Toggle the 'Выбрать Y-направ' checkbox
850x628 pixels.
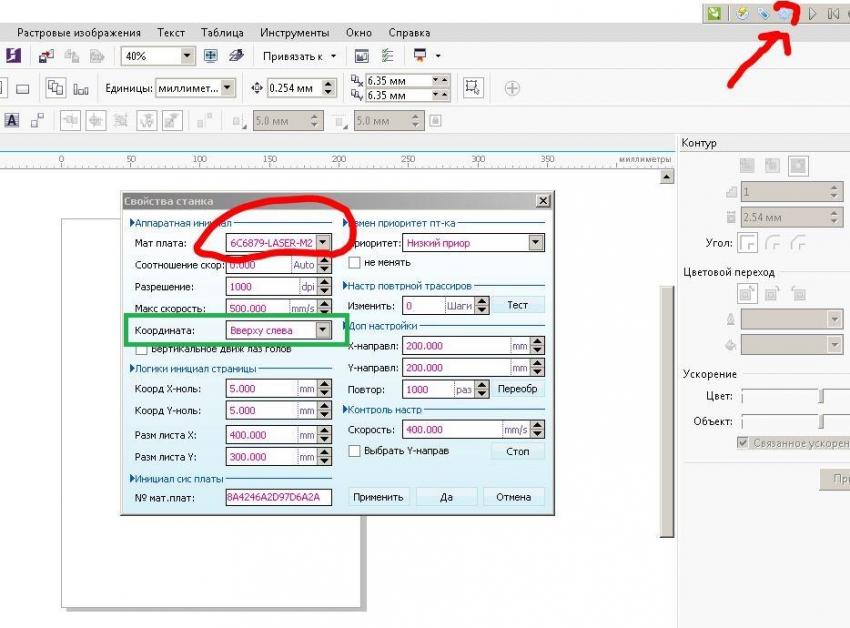354,451
